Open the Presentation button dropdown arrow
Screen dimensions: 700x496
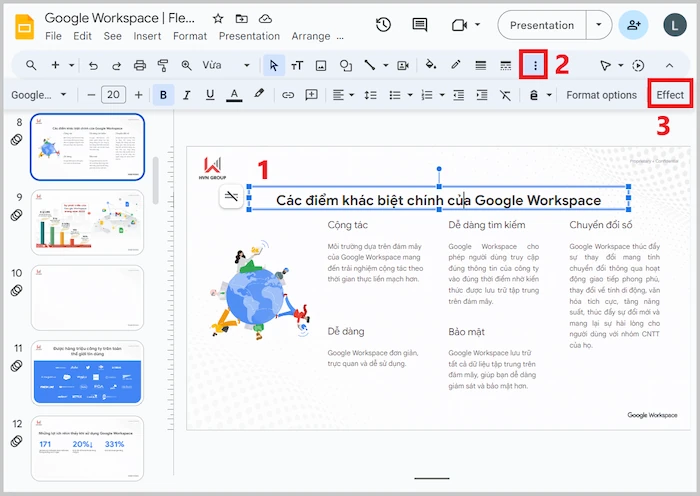pos(599,25)
